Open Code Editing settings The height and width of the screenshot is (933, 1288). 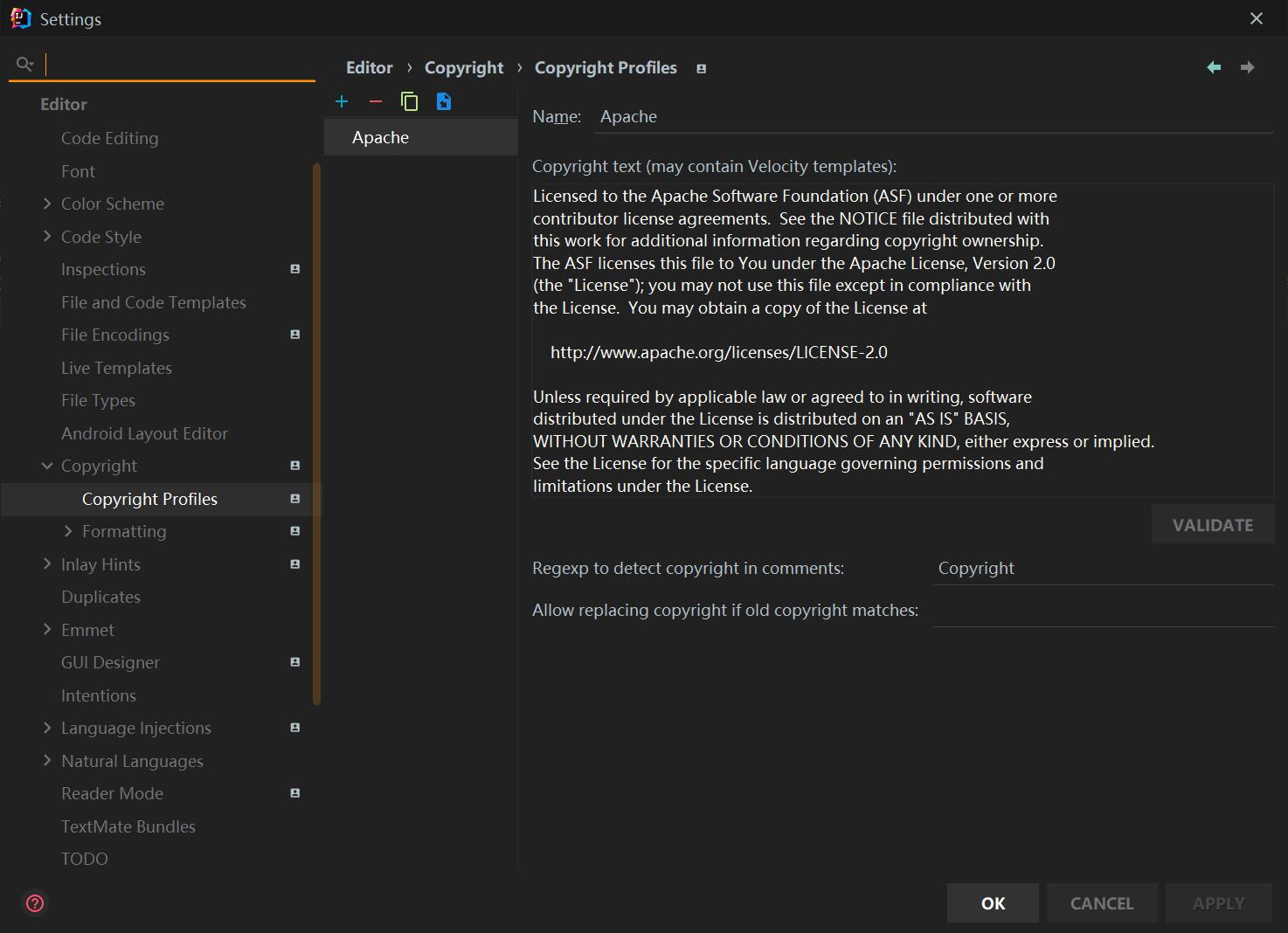click(110, 138)
